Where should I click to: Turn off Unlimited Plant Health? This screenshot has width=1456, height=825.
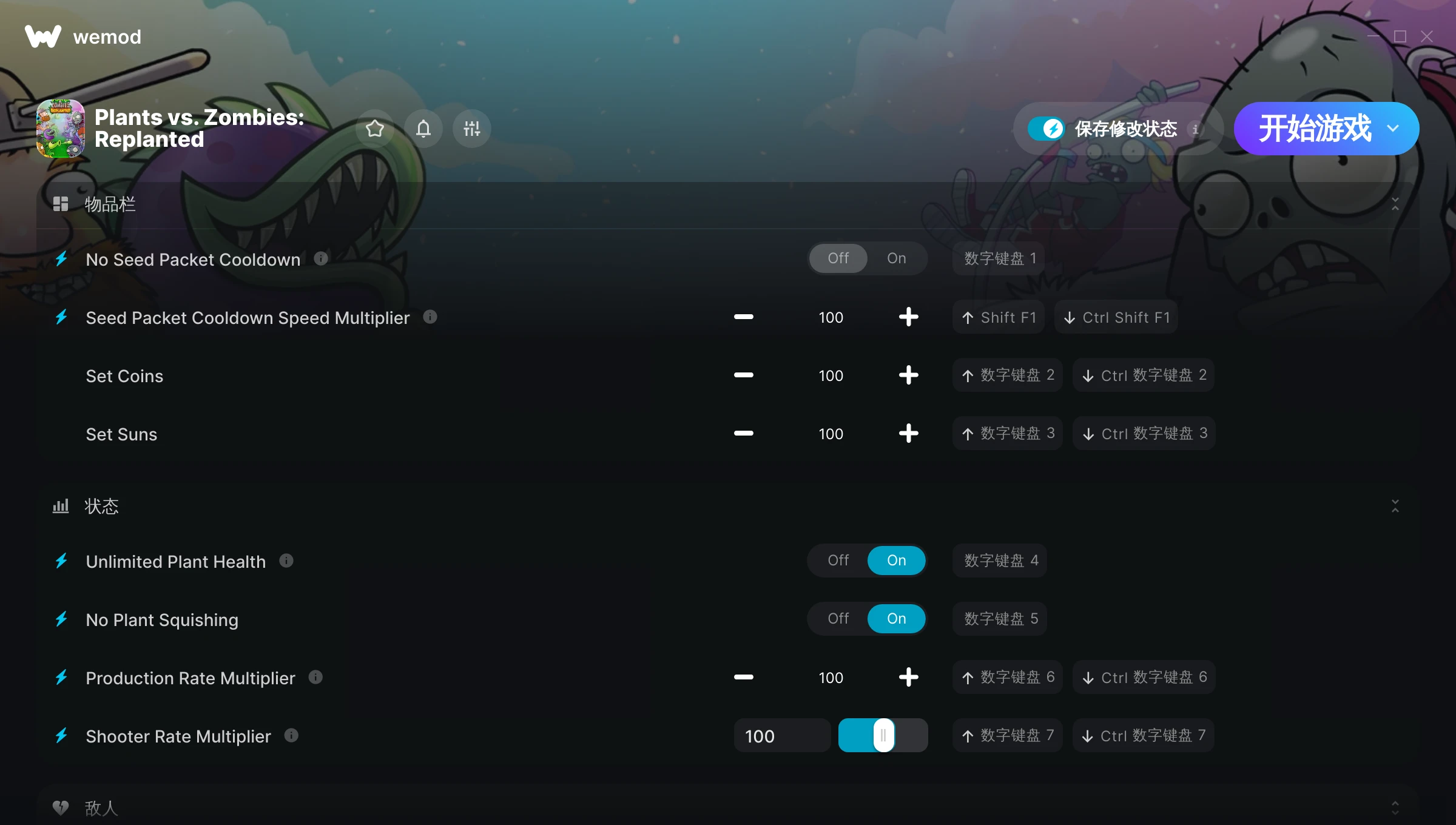click(x=838, y=561)
